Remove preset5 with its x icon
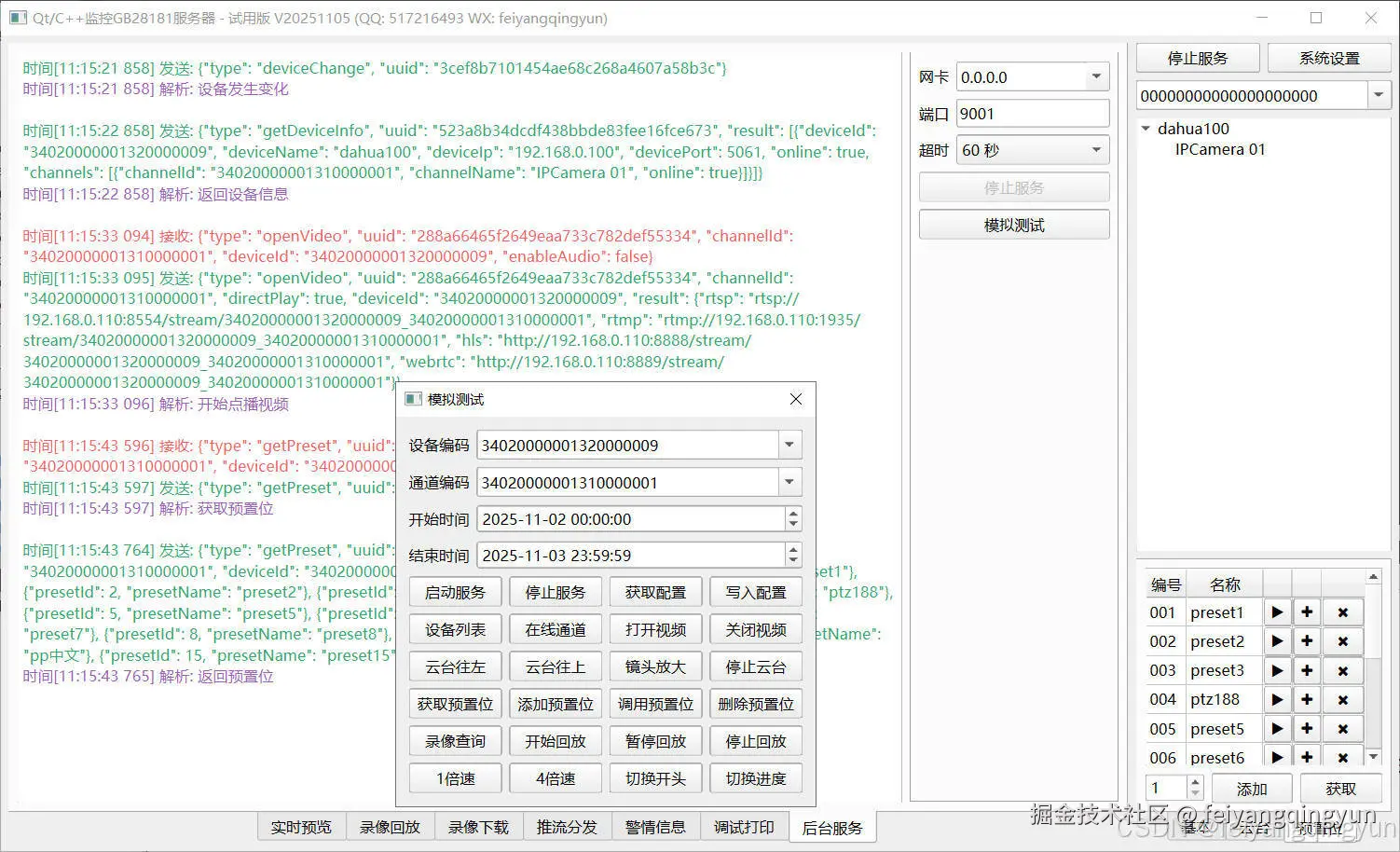This screenshot has width=1400, height=852. pos(1343,729)
